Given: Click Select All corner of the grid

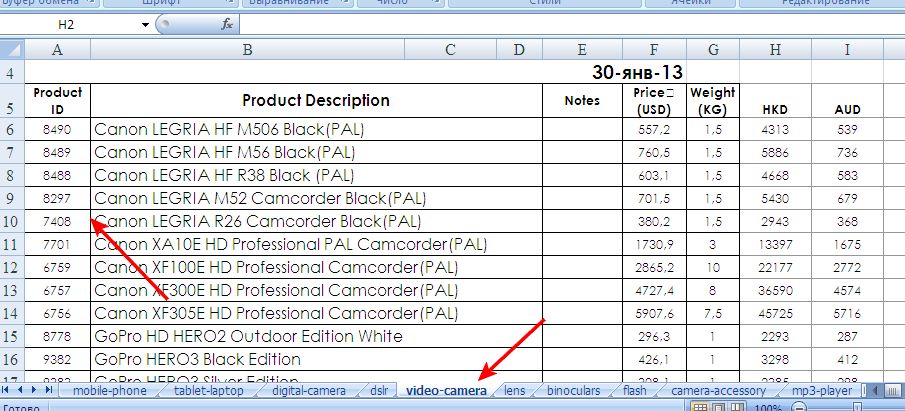Looking at the screenshot, I should (x=12, y=50).
